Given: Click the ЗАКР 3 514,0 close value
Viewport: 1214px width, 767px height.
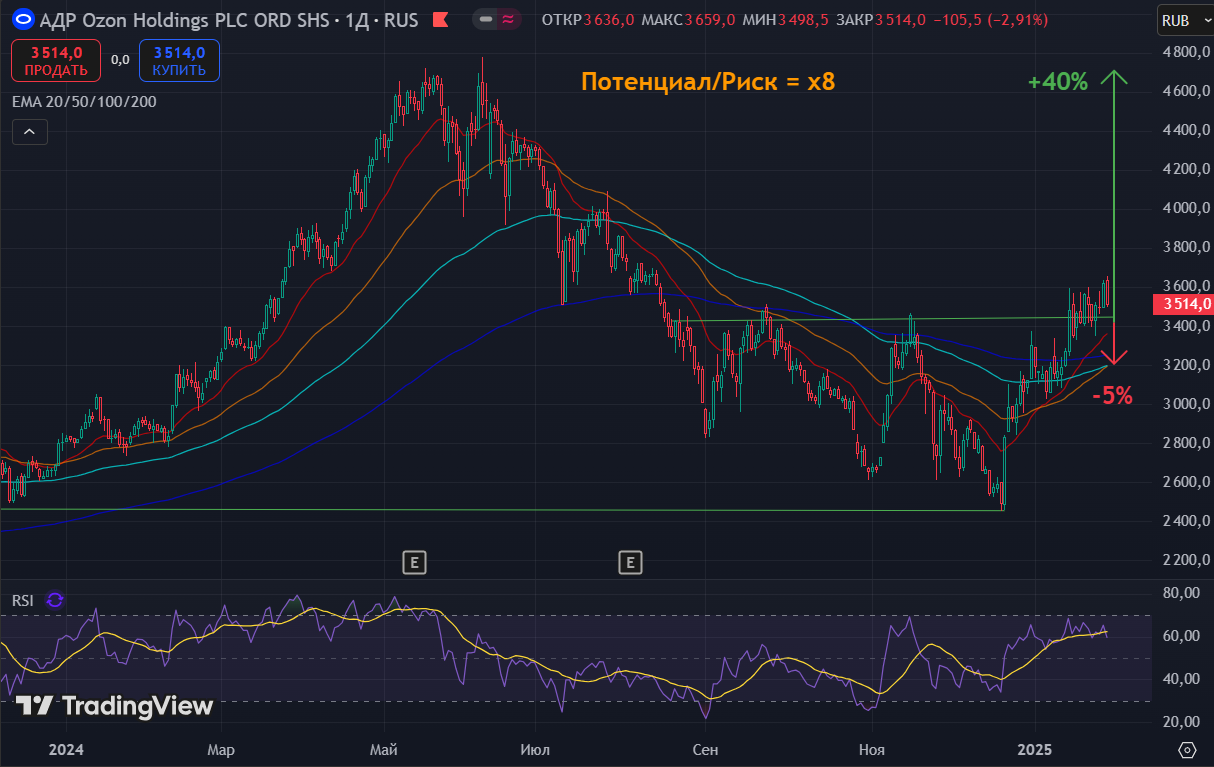Looking at the screenshot, I should coord(879,19).
